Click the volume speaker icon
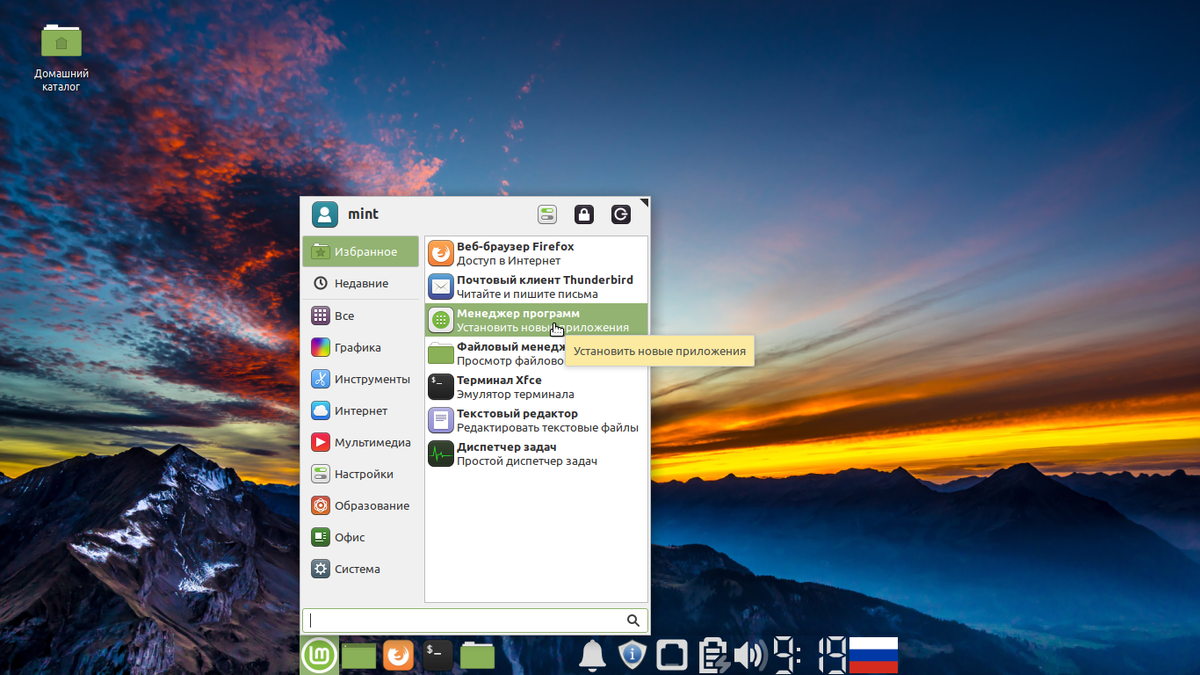Image resolution: width=1200 pixels, height=675 pixels. 749,655
